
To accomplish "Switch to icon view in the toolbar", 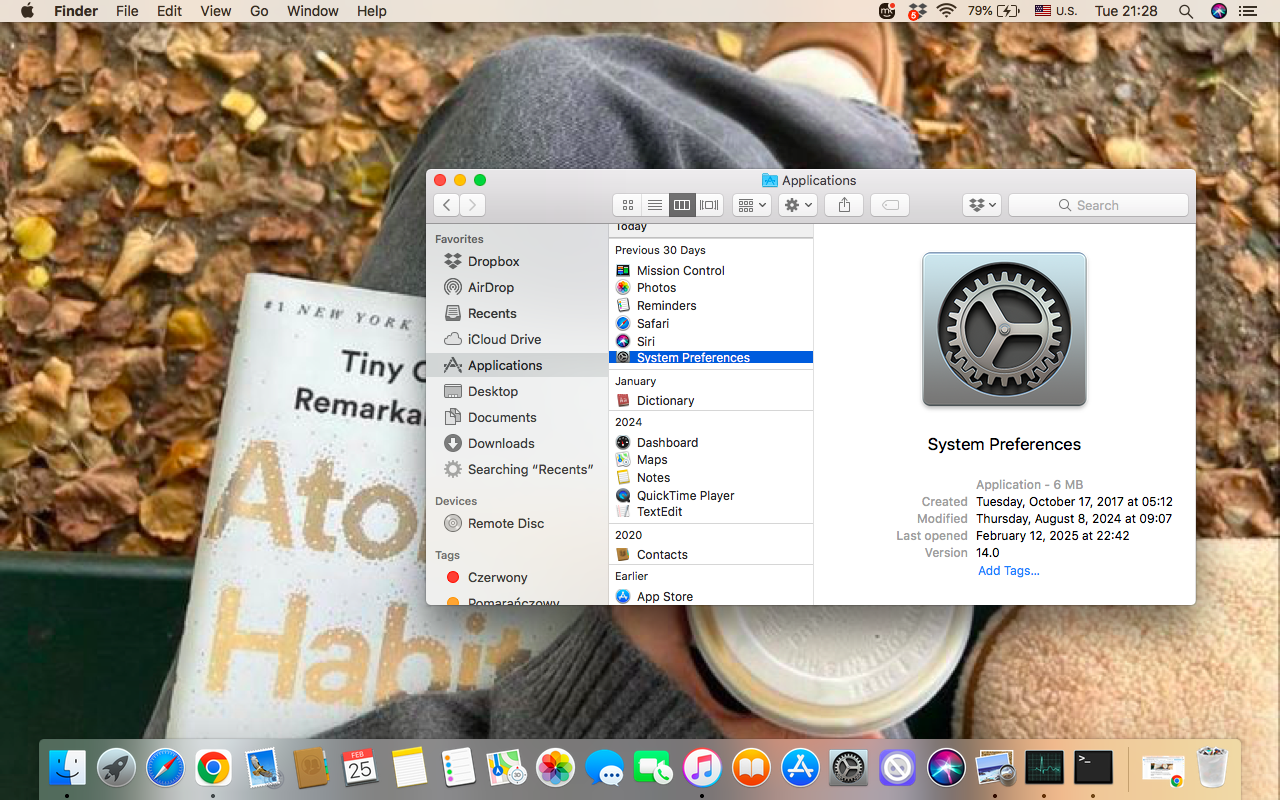I will [628, 205].
